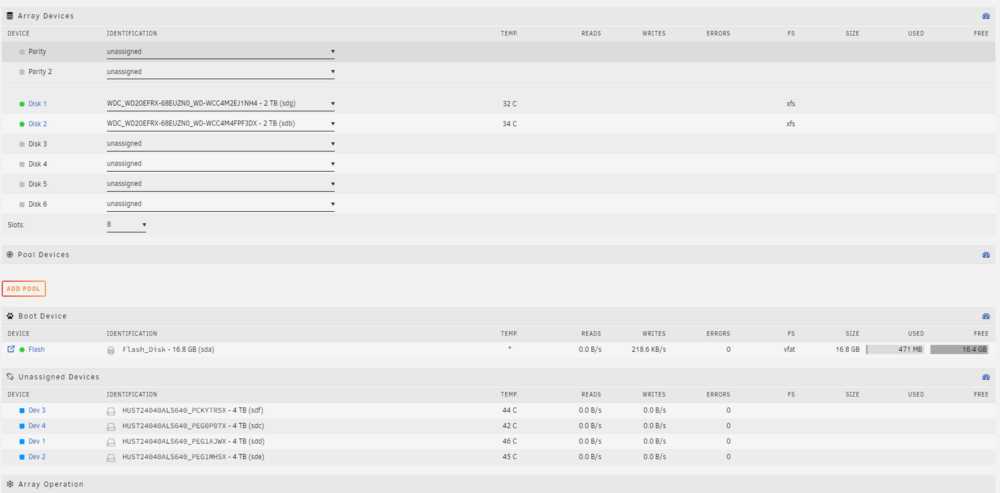Click green status dot for Flash
The image size is (1000, 493).
pos(22,350)
